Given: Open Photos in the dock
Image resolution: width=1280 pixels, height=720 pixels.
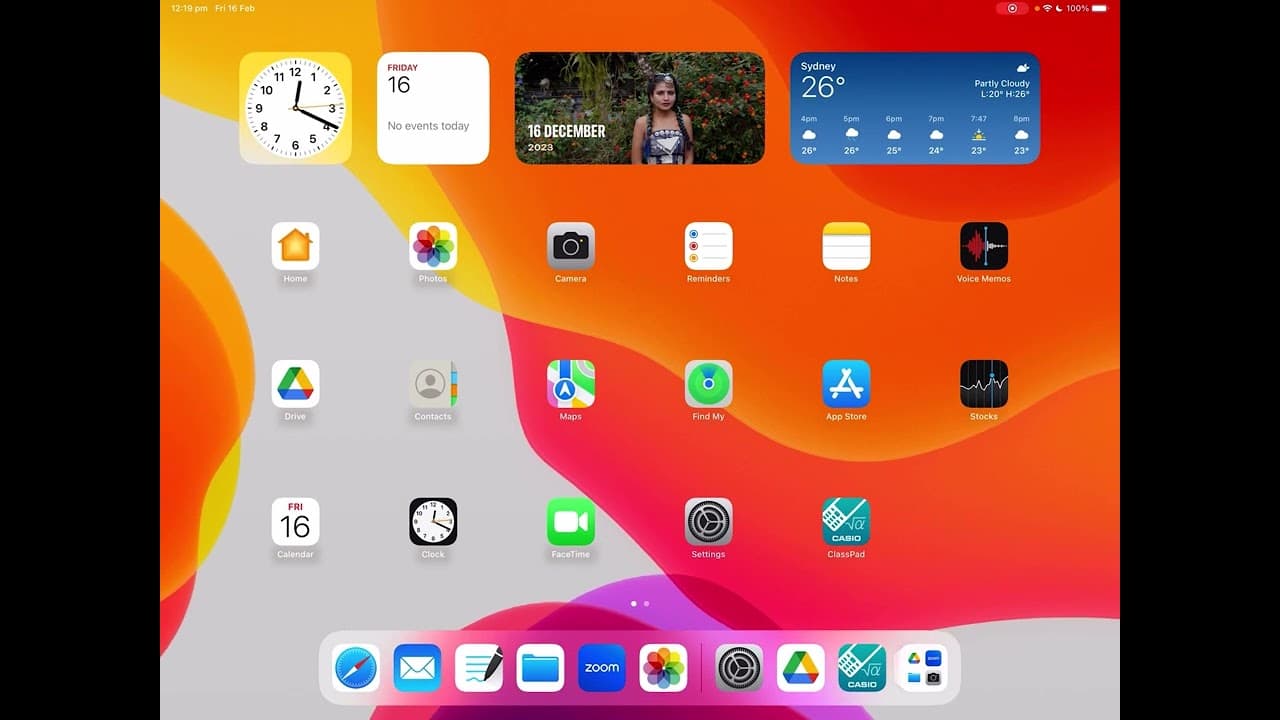Looking at the screenshot, I should click(x=664, y=668).
